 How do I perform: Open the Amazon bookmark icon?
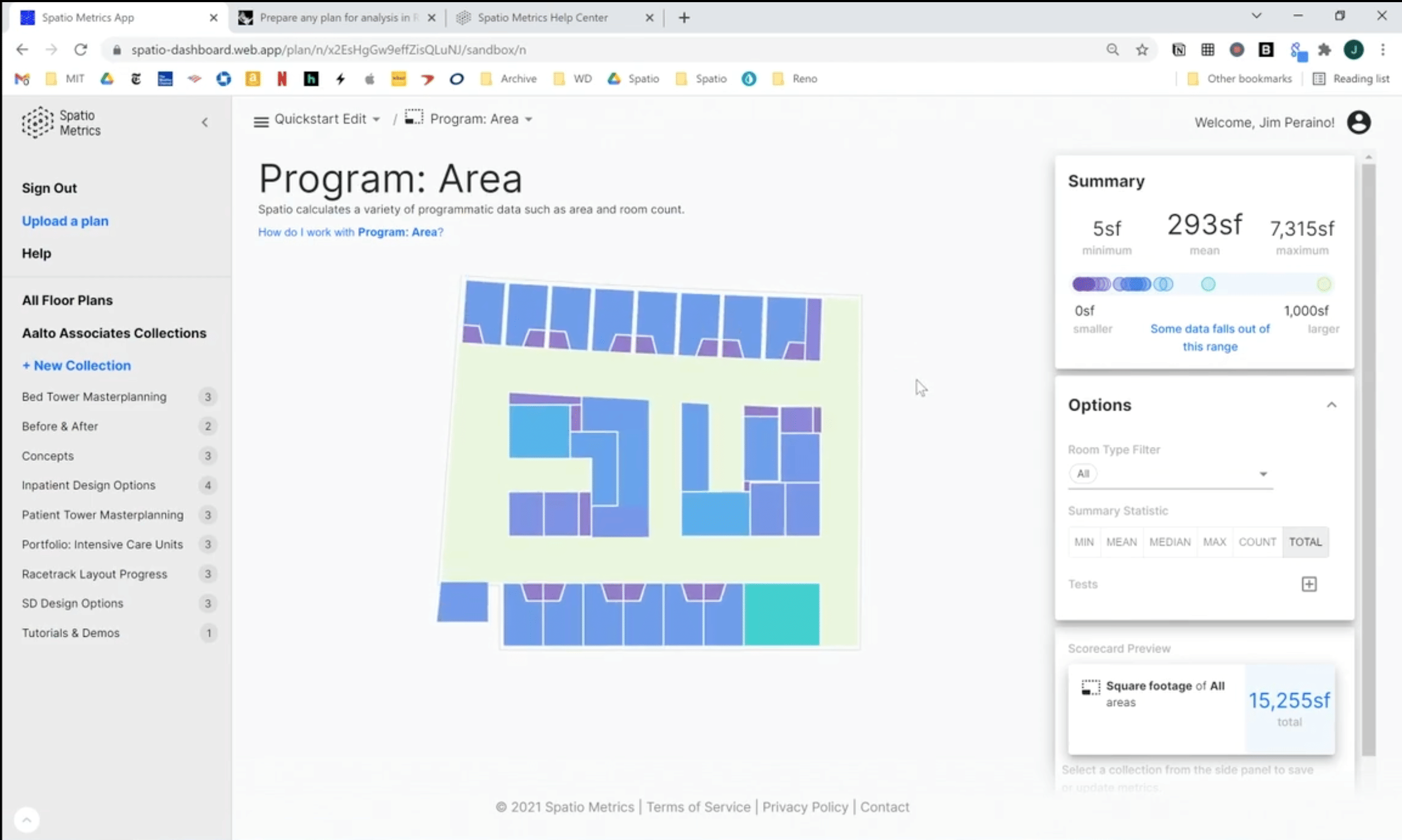(x=252, y=79)
